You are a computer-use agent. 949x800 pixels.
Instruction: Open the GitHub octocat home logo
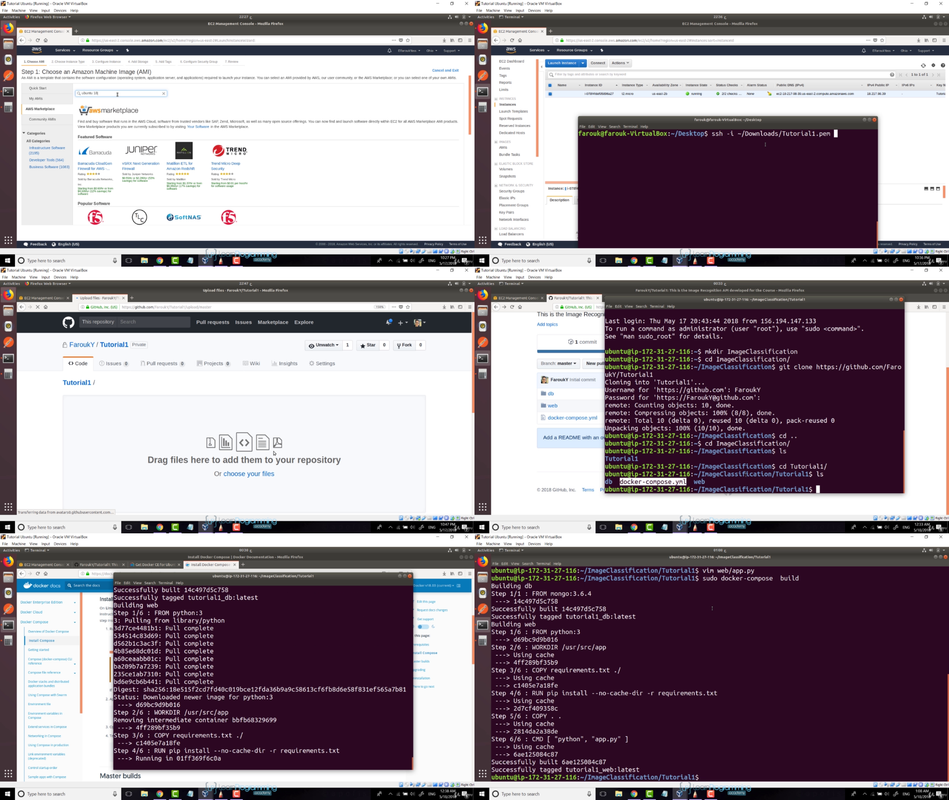[x=68, y=323]
